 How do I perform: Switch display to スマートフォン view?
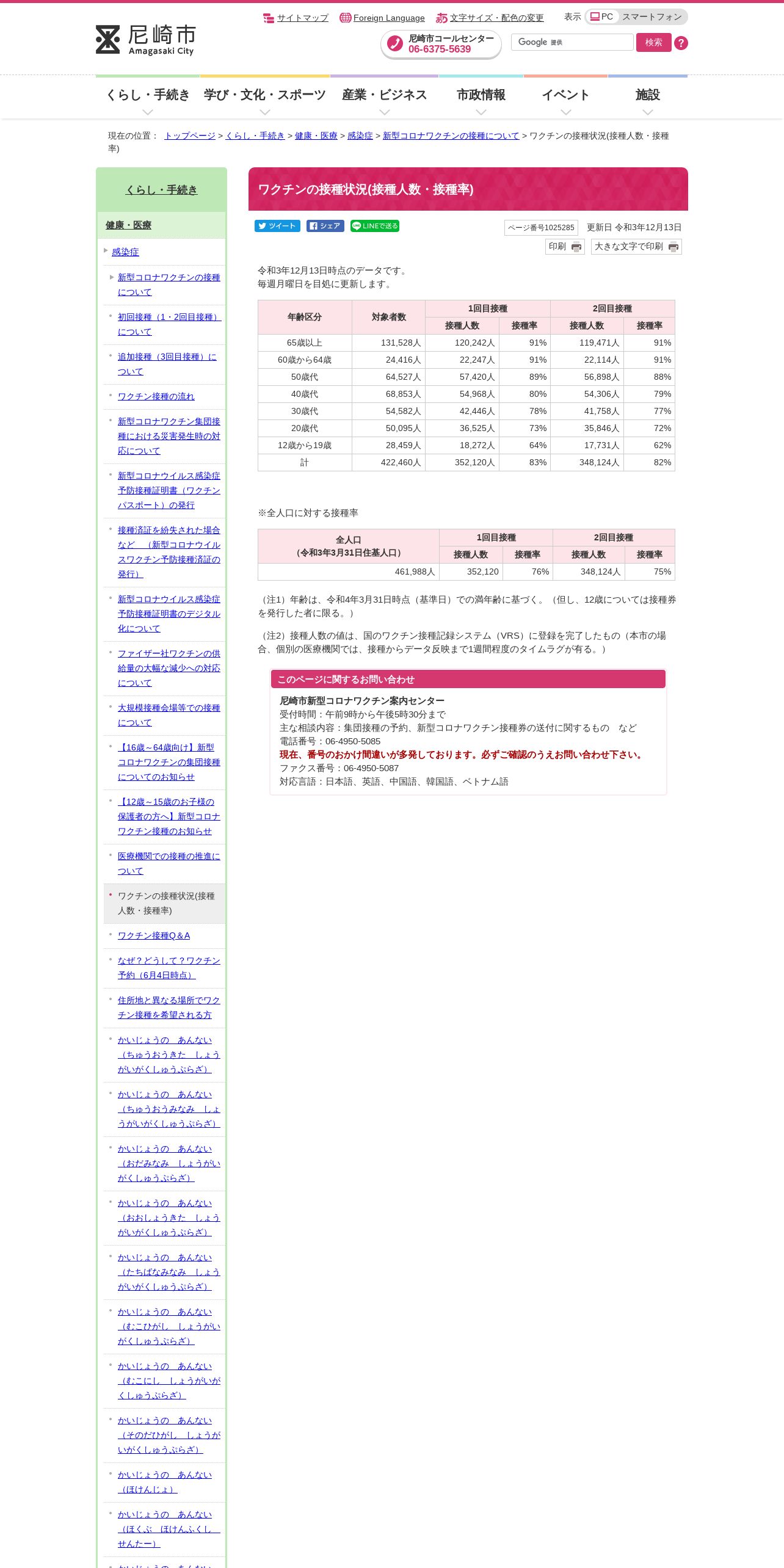tap(652, 16)
